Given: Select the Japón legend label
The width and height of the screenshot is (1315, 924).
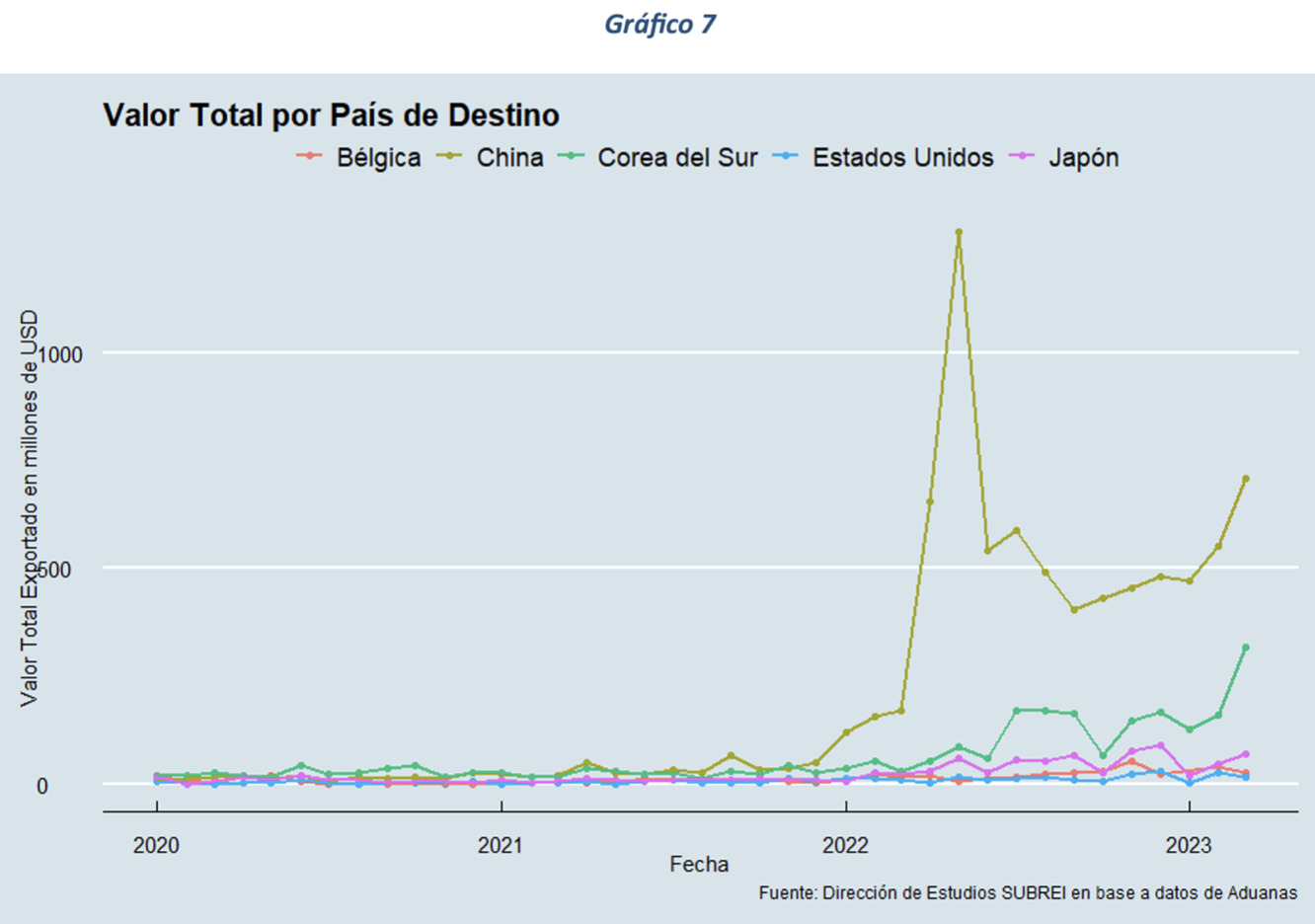Looking at the screenshot, I should point(1083,158).
